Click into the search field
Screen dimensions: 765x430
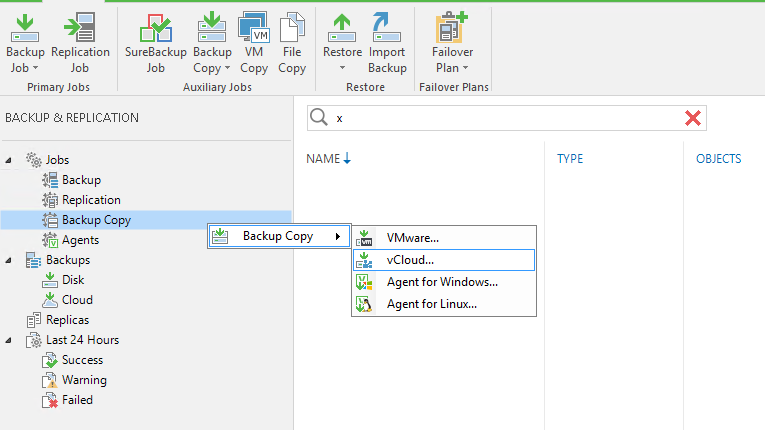point(507,118)
